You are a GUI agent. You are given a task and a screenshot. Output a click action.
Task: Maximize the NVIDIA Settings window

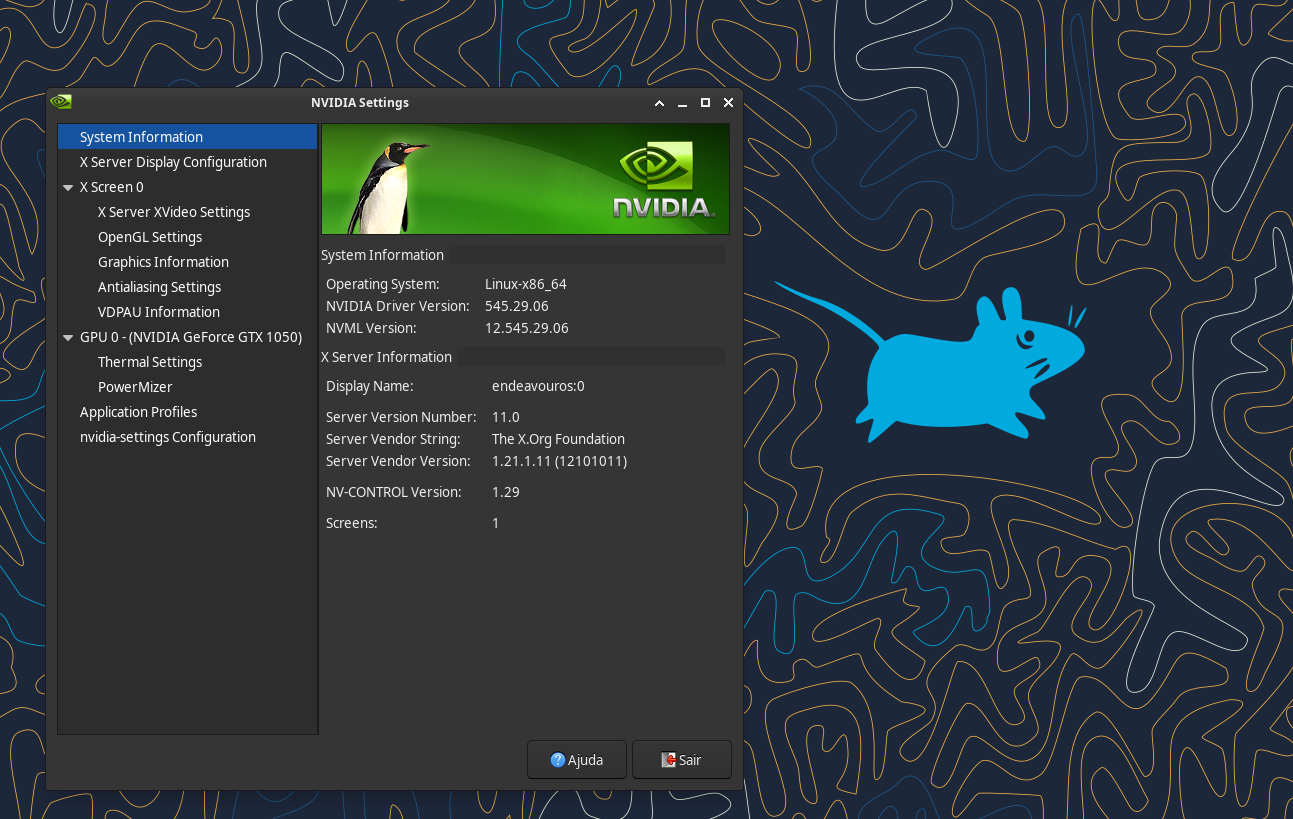coord(705,103)
